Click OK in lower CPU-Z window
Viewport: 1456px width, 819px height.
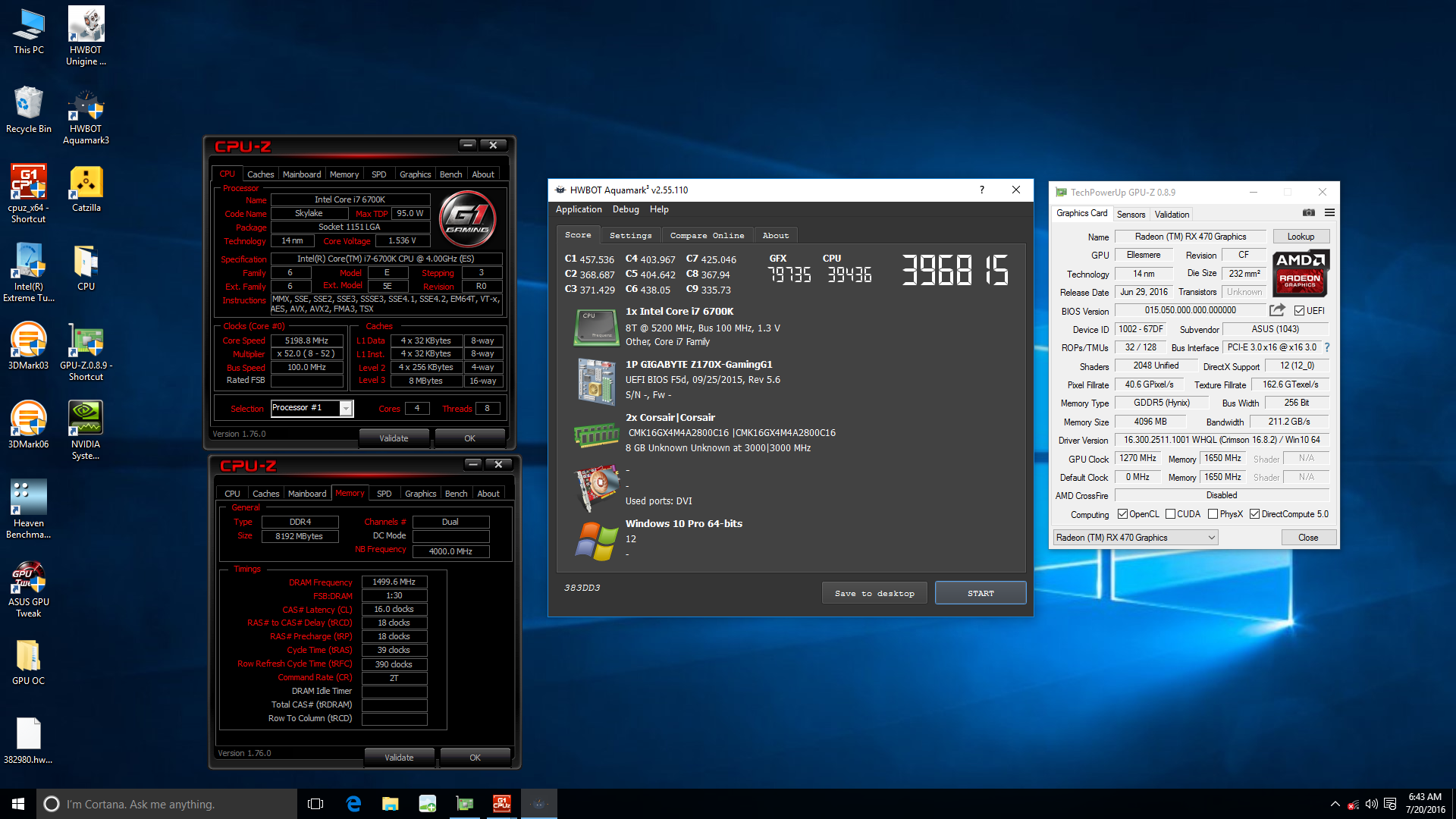tap(475, 758)
